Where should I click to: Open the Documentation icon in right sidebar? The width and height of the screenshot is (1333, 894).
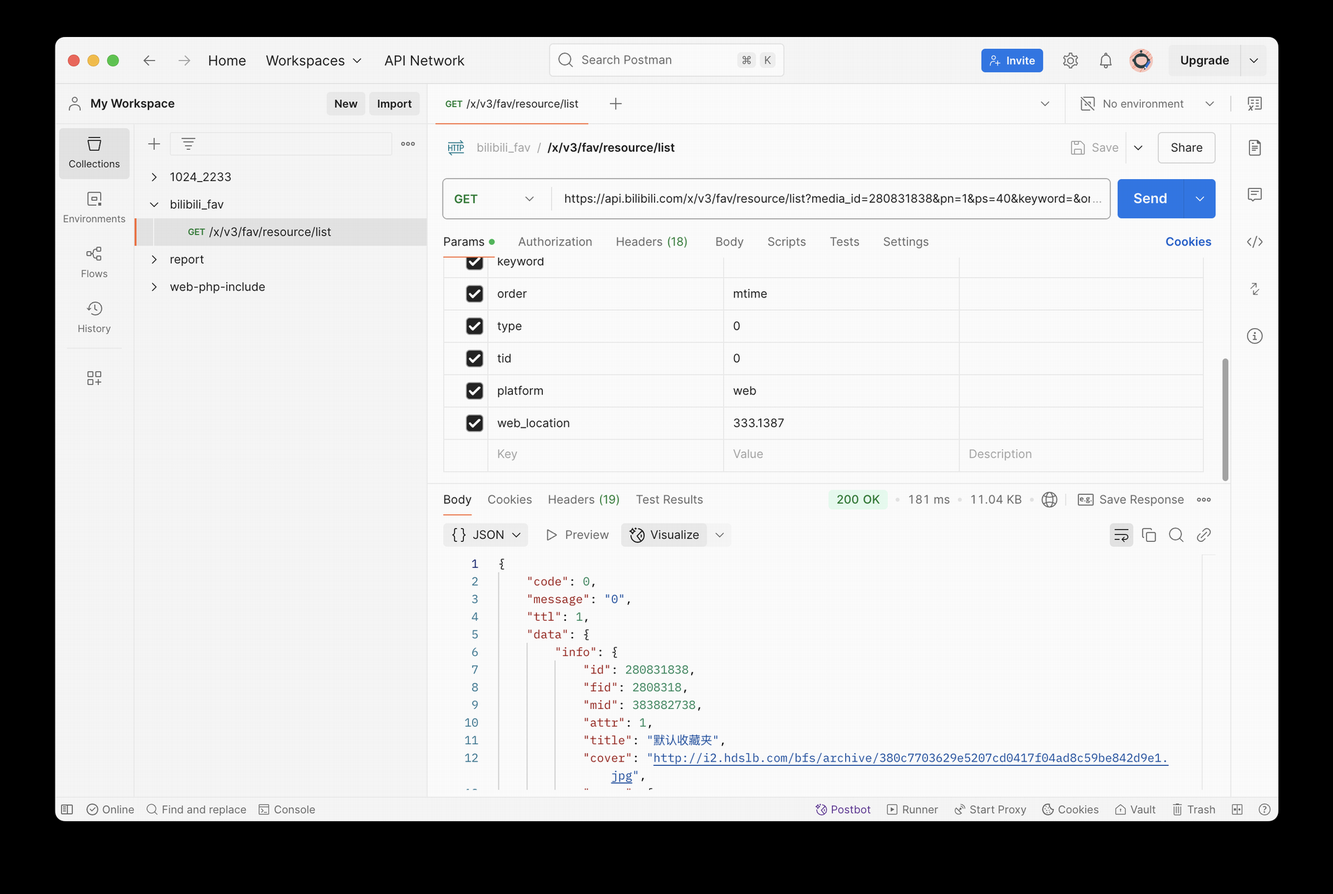click(x=1254, y=147)
